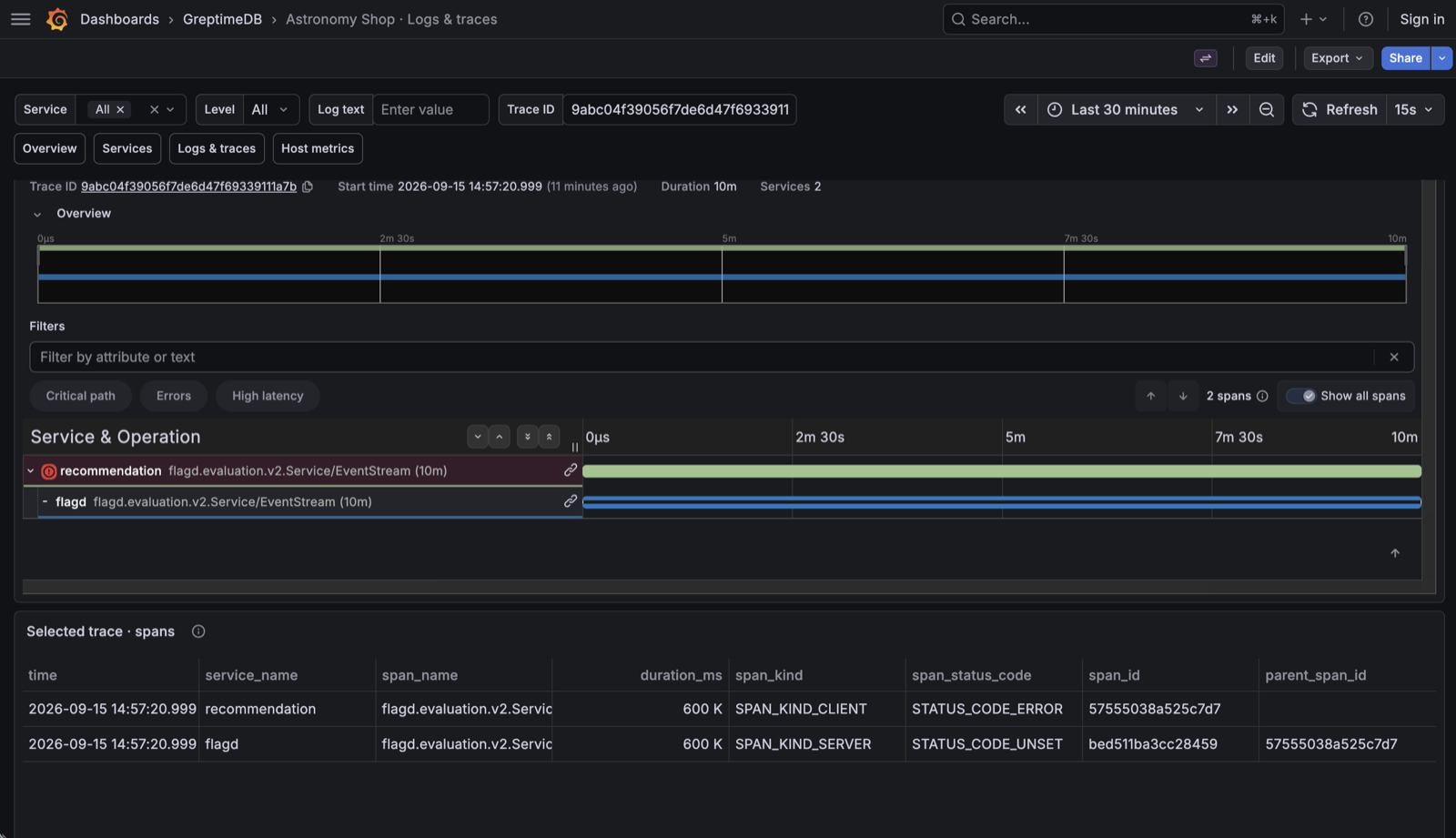Select span_id bed511ba3cc28459 cell
The width and height of the screenshot is (1456, 838).
1170,744
